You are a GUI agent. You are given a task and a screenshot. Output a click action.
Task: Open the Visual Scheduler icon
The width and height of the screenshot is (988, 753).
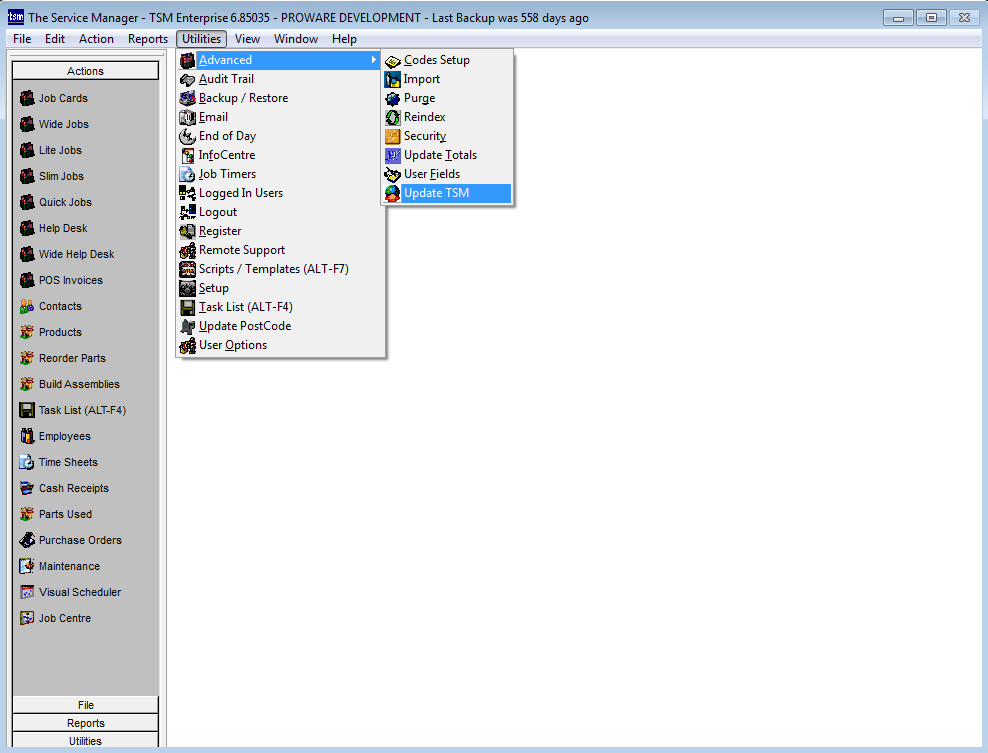(x=27, y=592)
